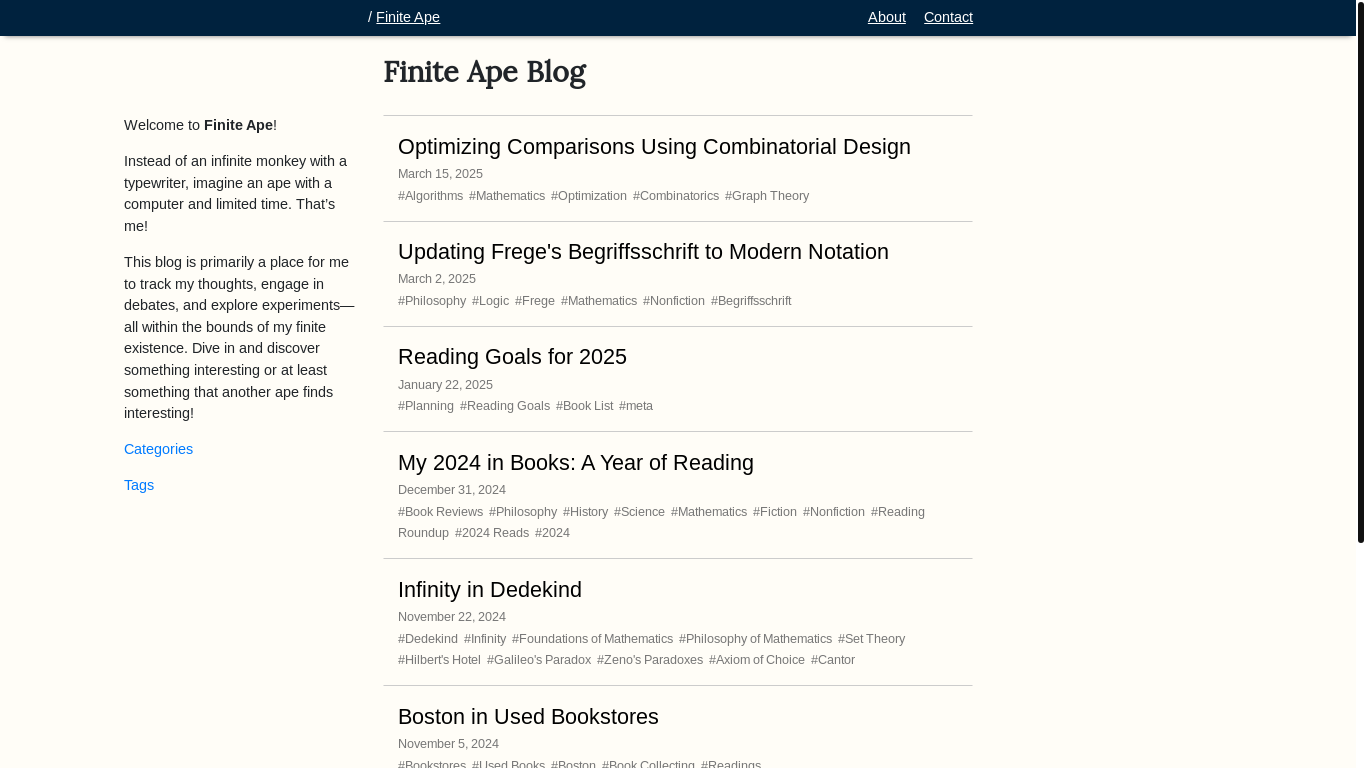Select the #Hilbert's Hotel tag
The image size is (1366, 768).
click(439, 660)
